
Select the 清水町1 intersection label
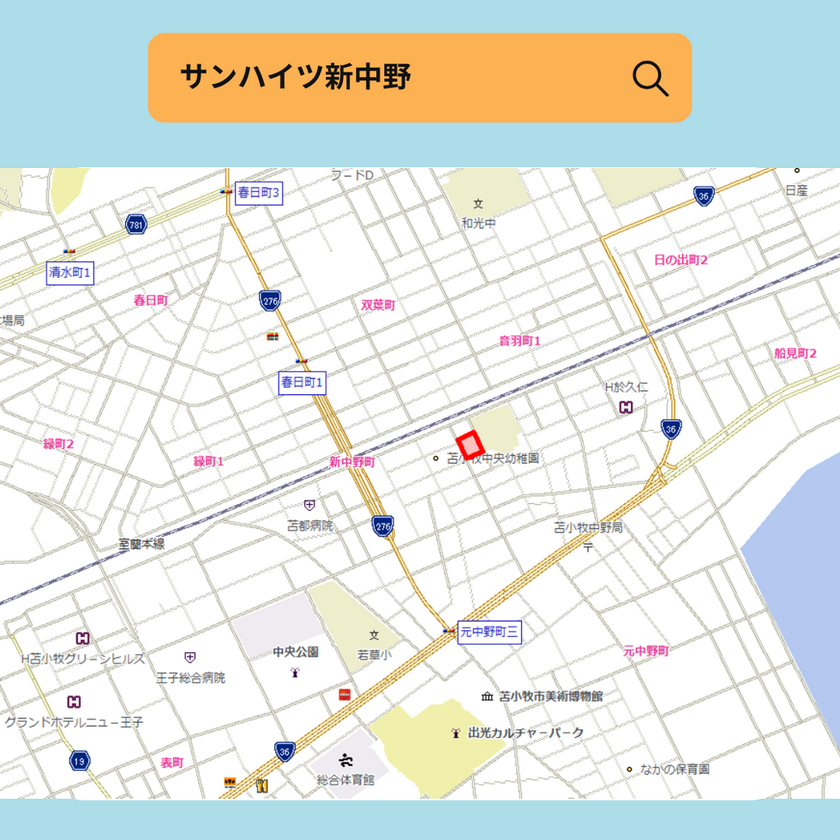coord(70,272)
